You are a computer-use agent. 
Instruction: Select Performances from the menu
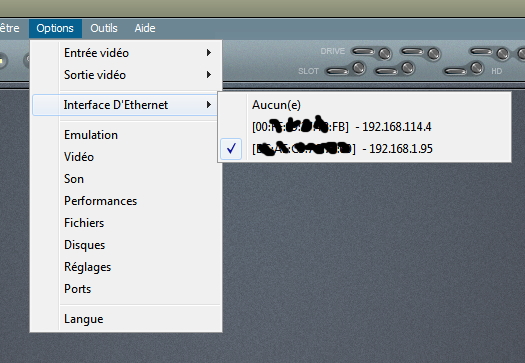tap(126, 201)
